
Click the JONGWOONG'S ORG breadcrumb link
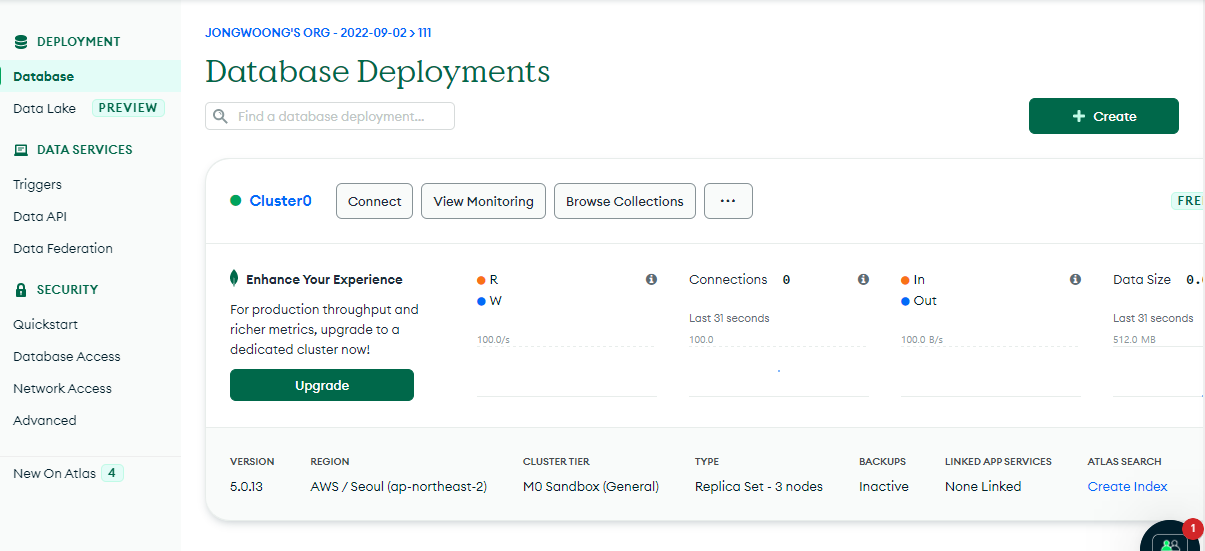tap(306, 32)
